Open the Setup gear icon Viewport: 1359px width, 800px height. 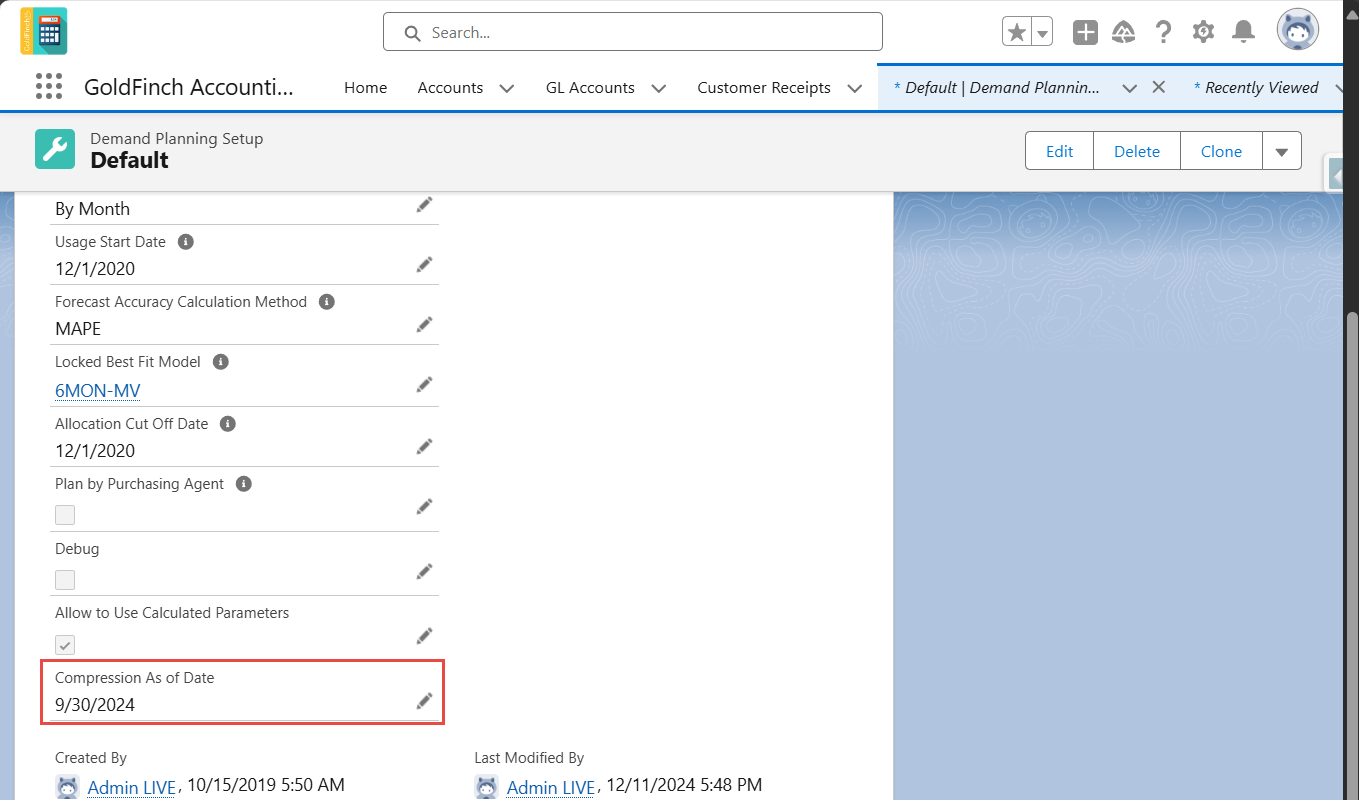1203,32
